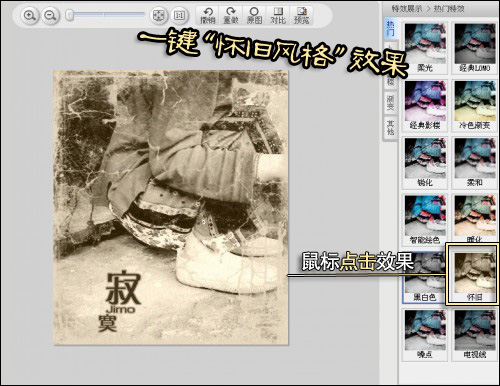Viewport: 500px width, 386px height.
Task: Zoom out with the magnifier minus icon
Action: coord(50,15)
